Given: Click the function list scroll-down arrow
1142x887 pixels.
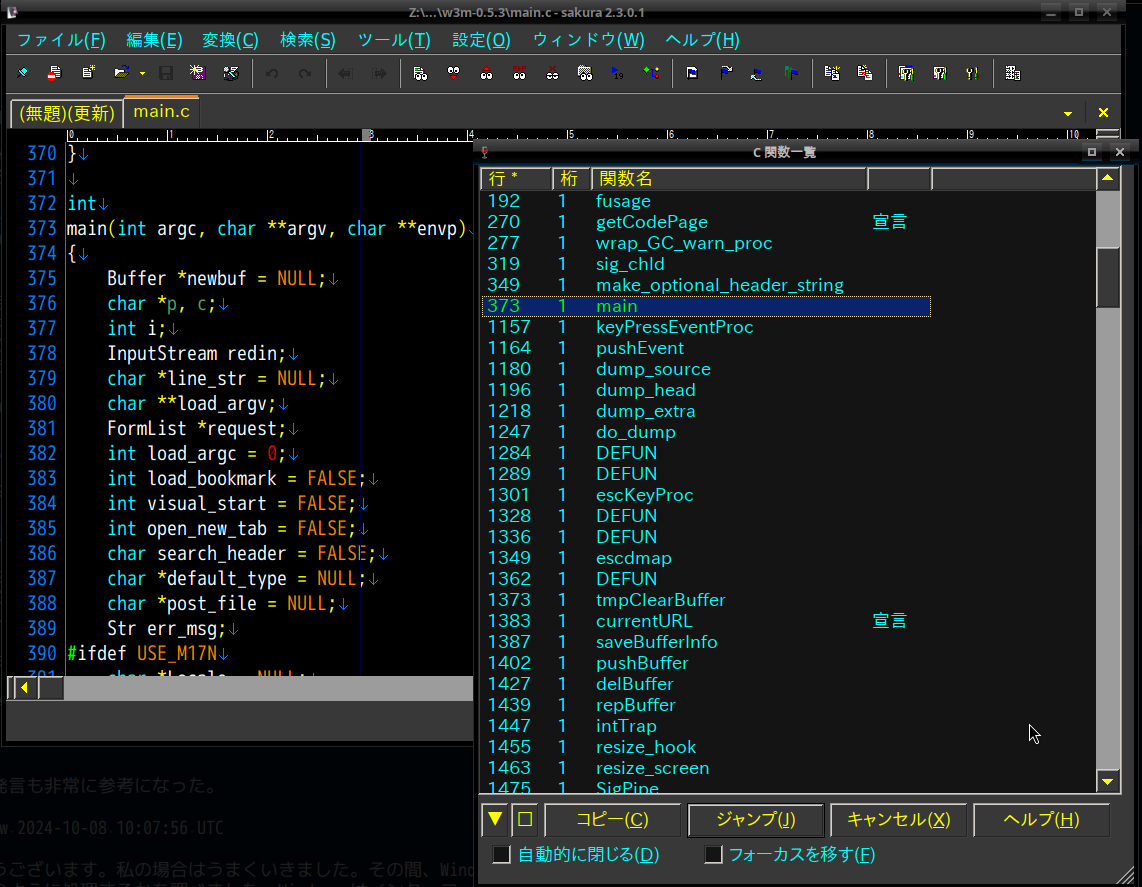Looking at the screenshot, I should (1108, 781).
